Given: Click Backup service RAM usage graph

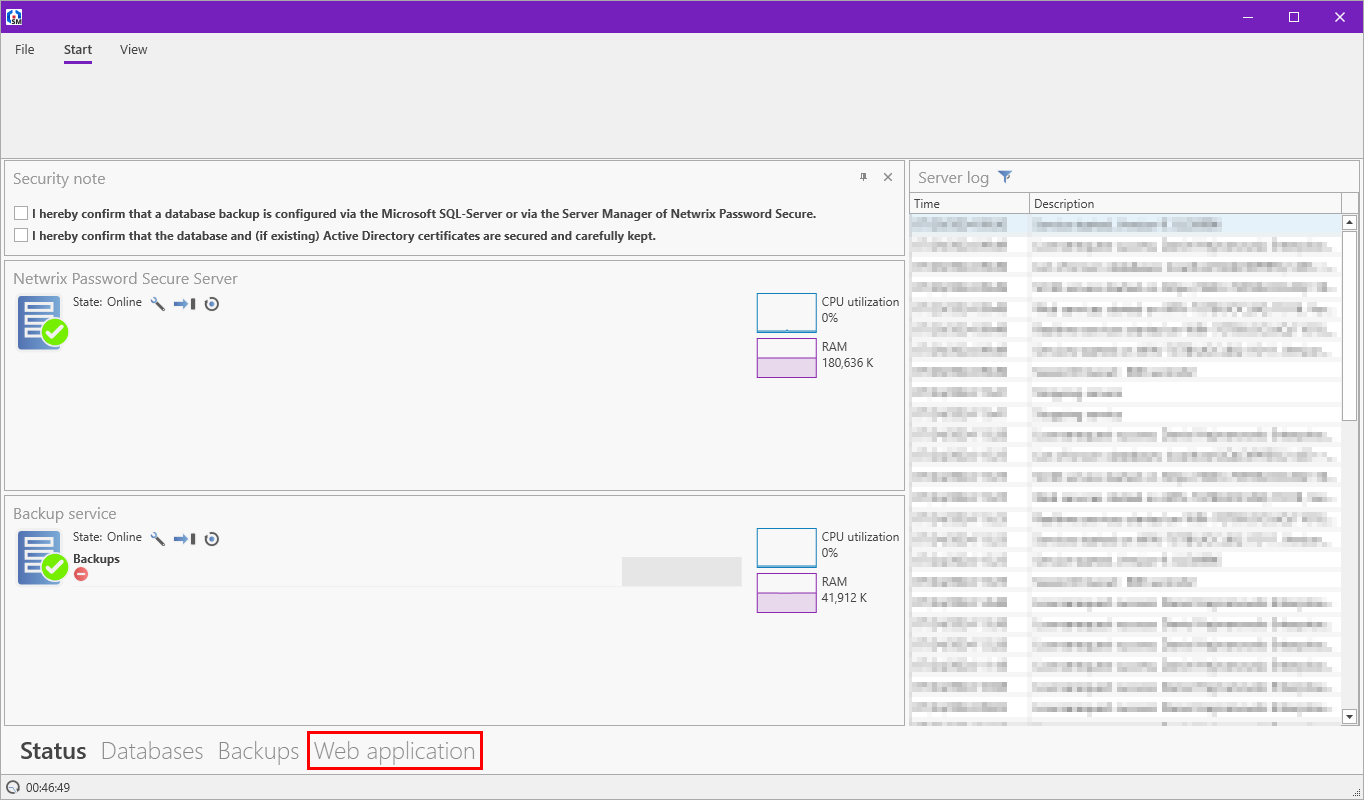Looking at the screenshot, I should [787, 593].
